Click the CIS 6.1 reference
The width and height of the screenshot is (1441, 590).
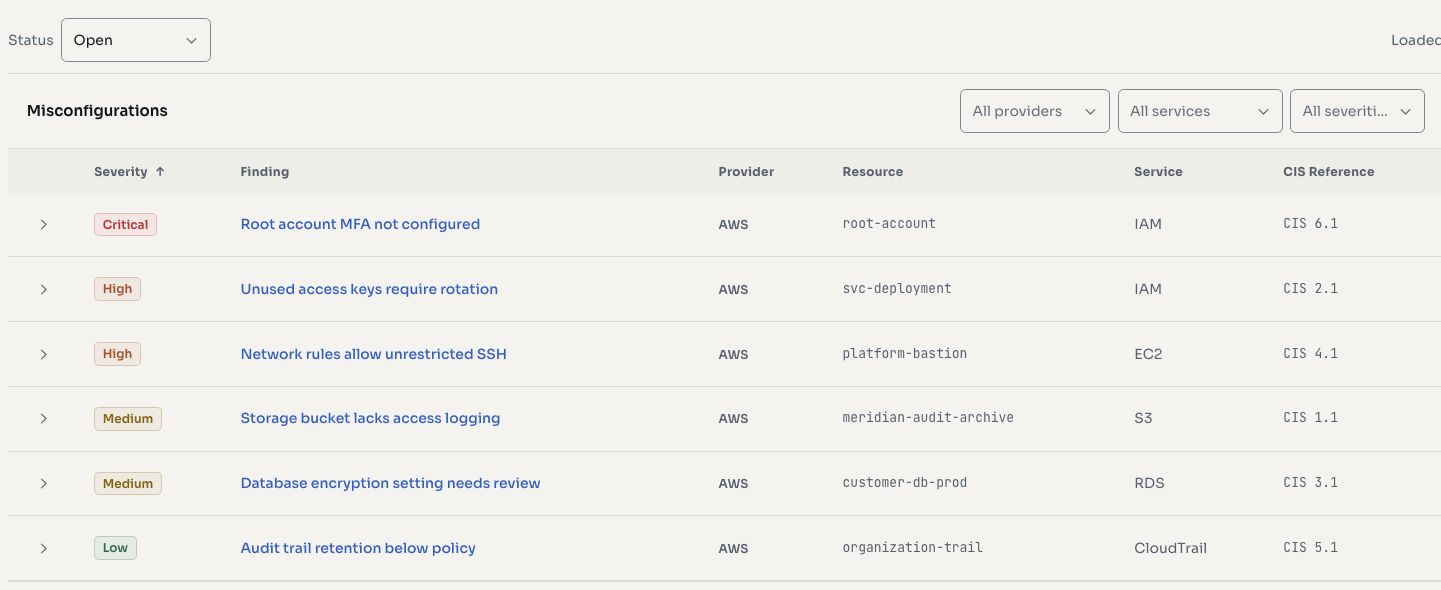click(x=1310, y=224)
